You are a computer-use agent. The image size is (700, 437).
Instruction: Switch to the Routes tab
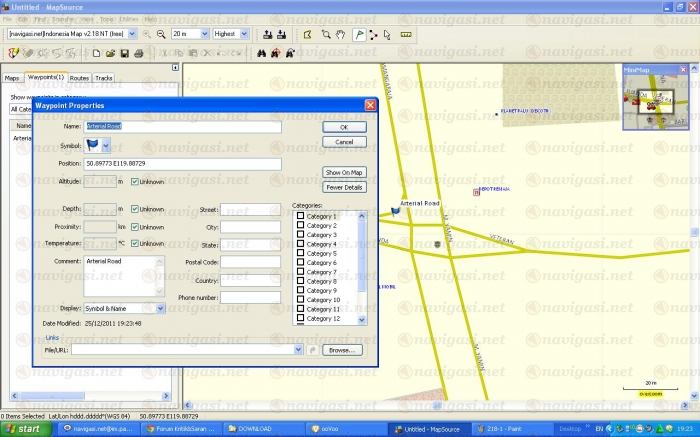pyautogui.click(x=79, y=77)
